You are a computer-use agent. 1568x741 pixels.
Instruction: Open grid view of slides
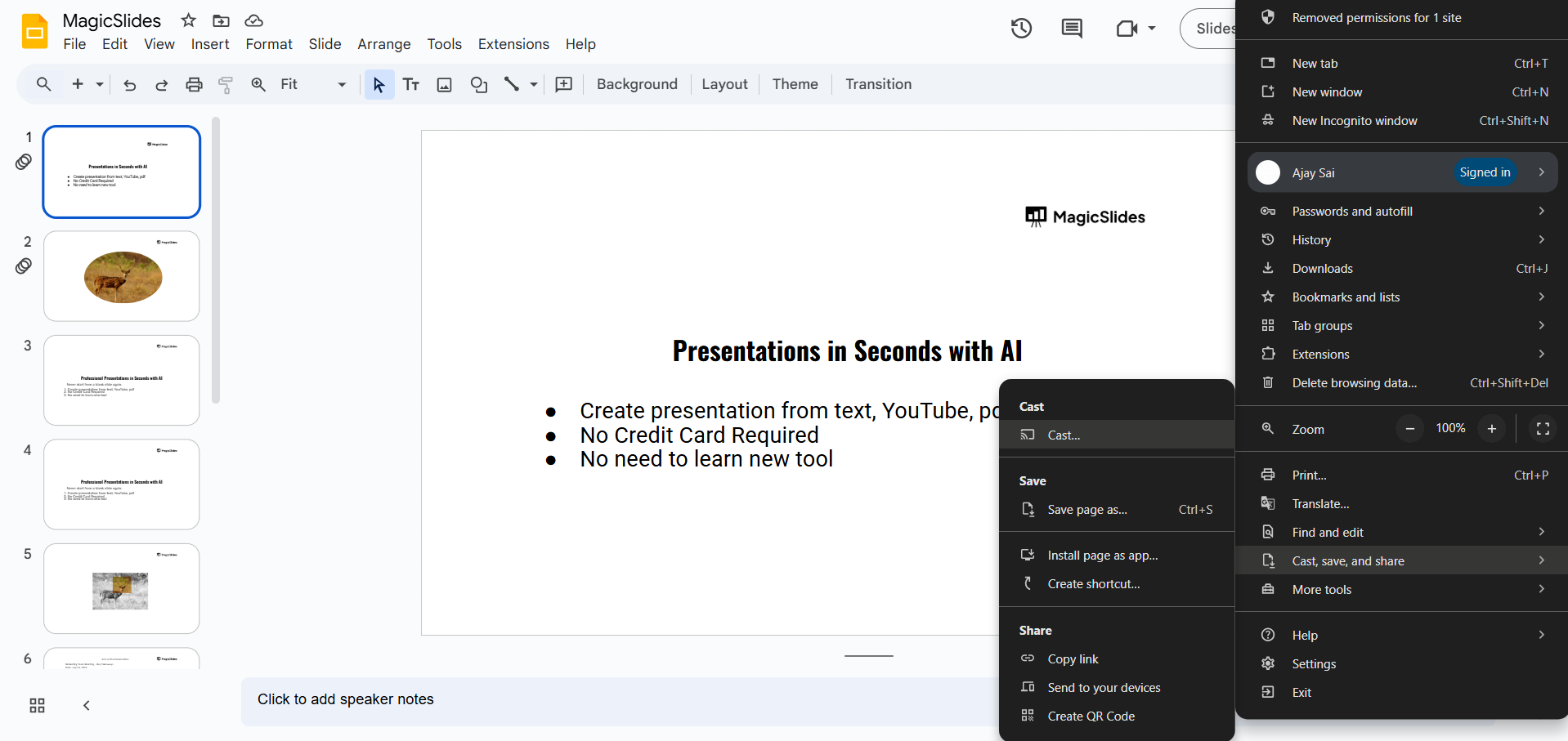(37, 705)
